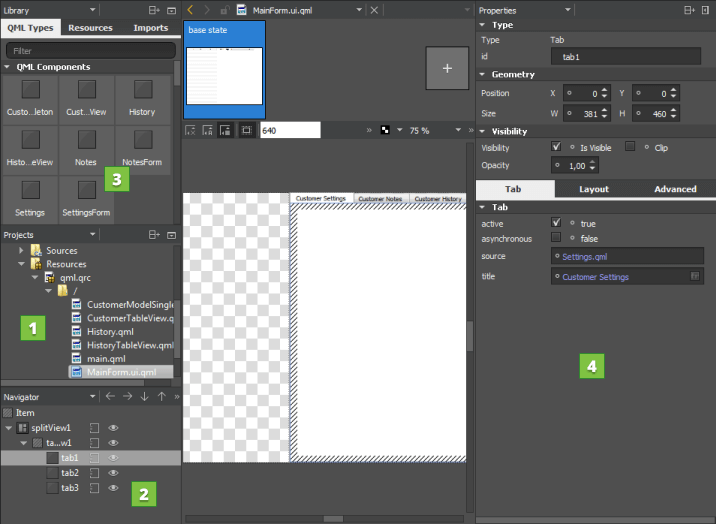Switch to the Layout tab
The width and height of the screenshot is (716, 524).
[x=594, y=189]
